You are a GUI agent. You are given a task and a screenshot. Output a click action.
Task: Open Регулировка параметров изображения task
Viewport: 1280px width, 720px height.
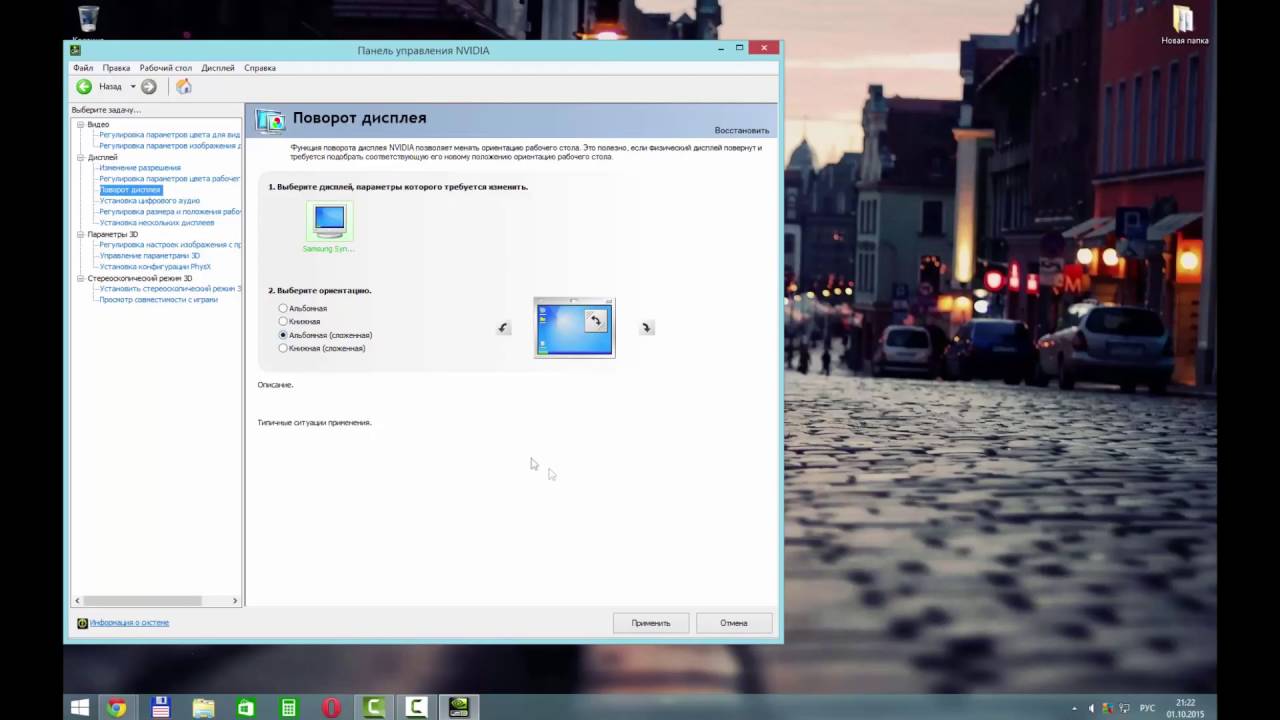(x=170, y=146)
